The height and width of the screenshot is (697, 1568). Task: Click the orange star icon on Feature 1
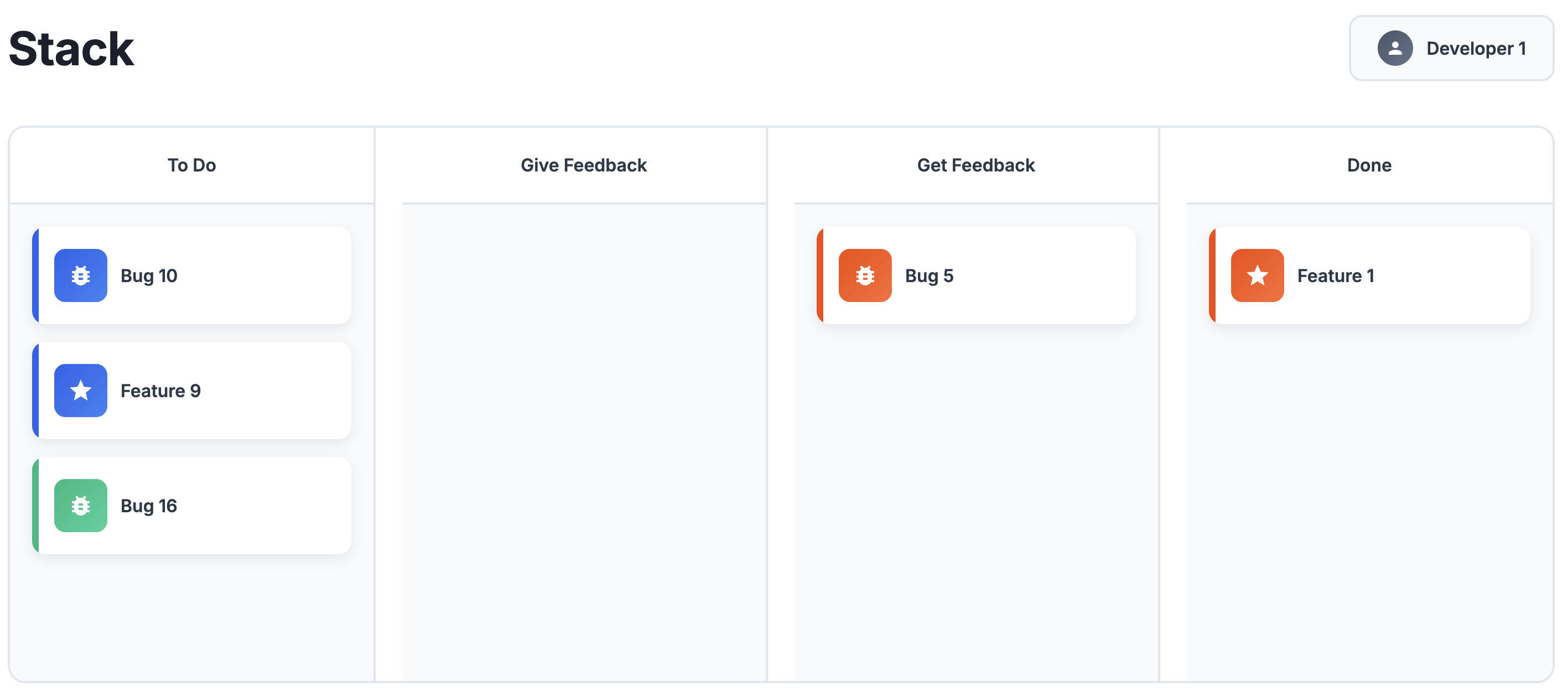tap(1257, 275)
